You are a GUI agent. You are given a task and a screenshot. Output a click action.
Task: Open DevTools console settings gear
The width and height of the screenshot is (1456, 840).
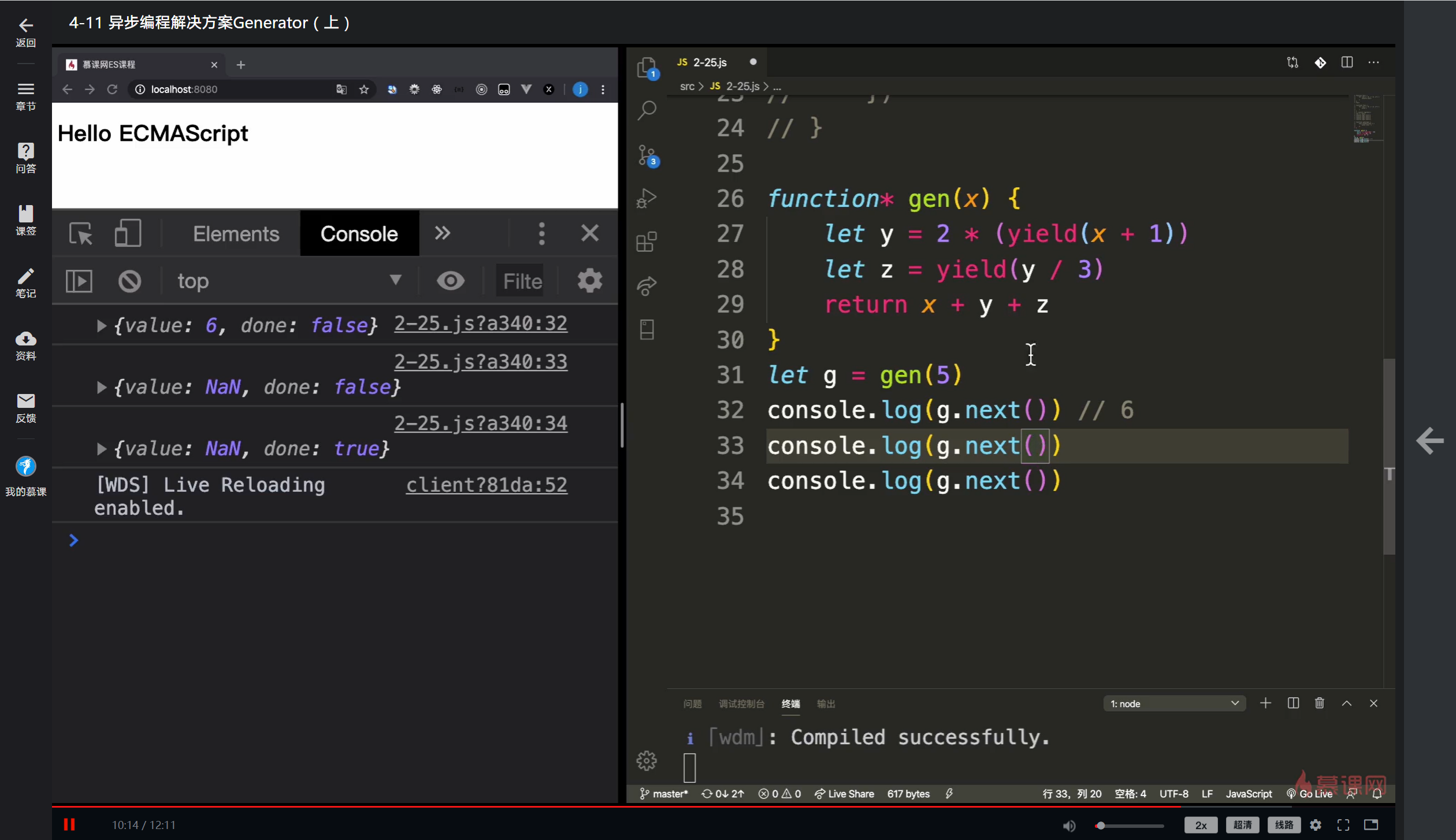pyautogui.click(x=589, y=281)
